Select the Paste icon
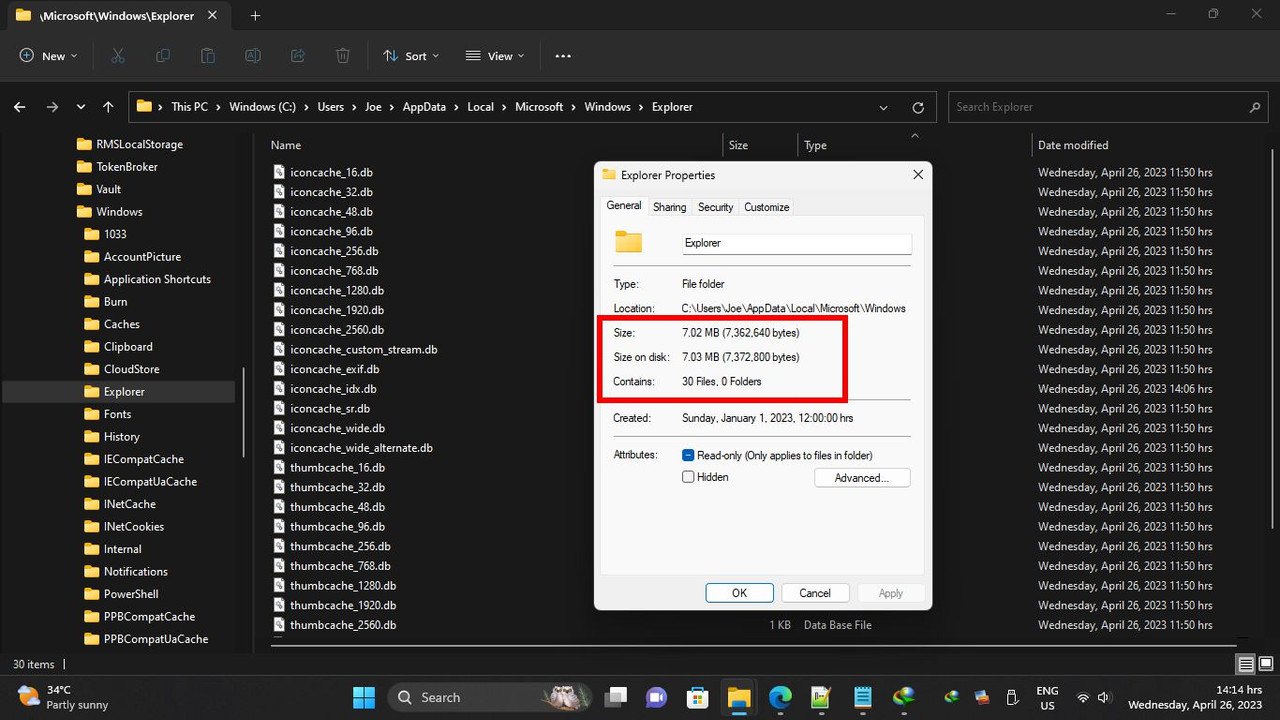 [207, 55]
